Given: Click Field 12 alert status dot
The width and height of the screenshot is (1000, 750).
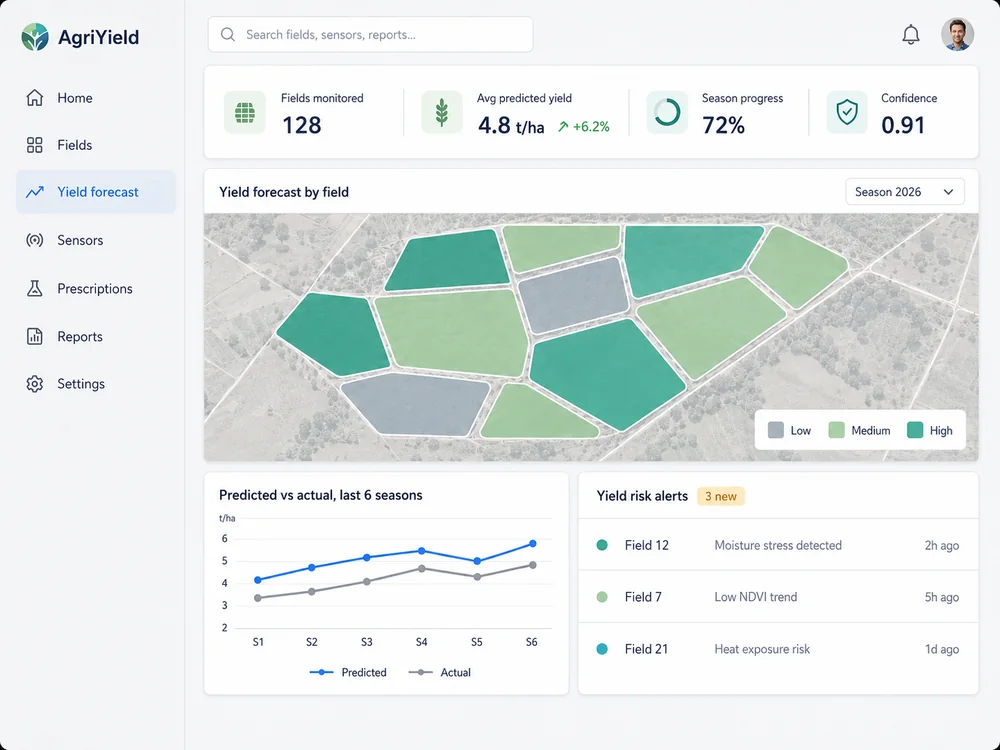Looking at the screenshot, I should click(602, 545).
